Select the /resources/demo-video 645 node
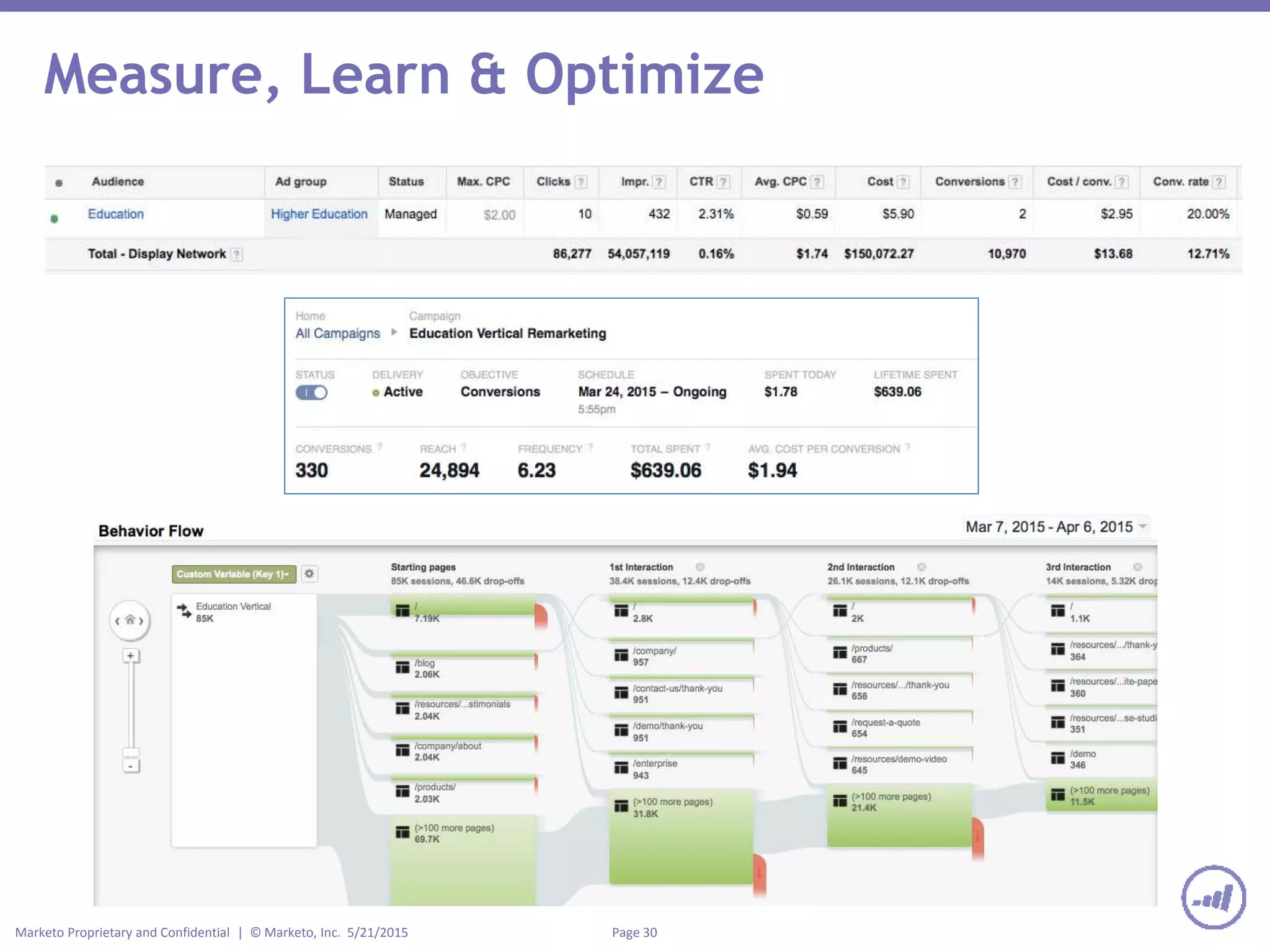This screenshot has height=952, width=1270. 900,762
